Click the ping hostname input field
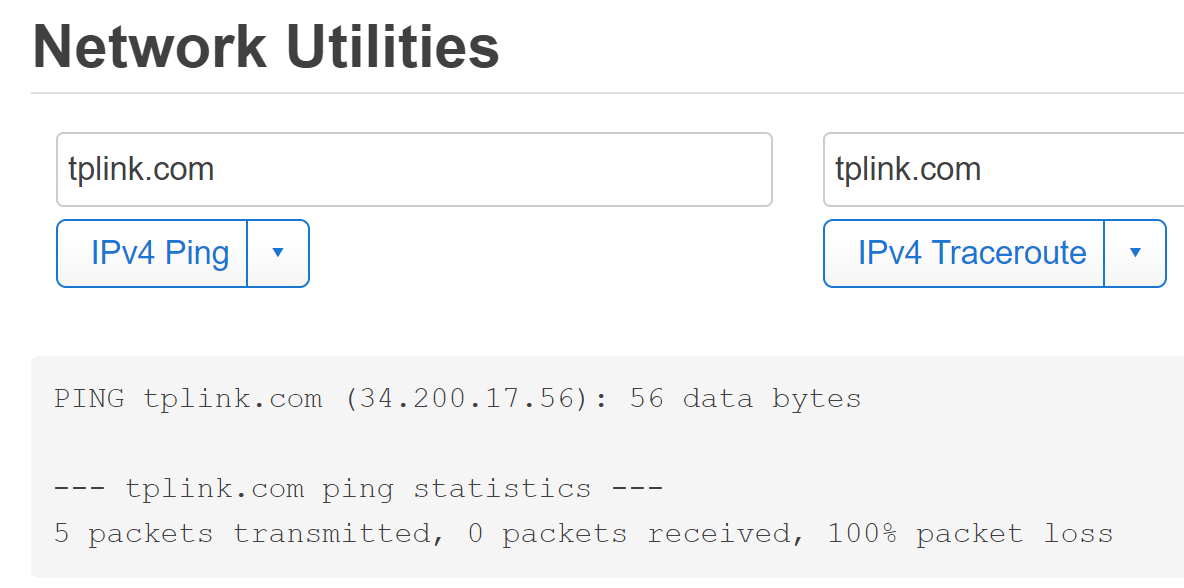Viewport: 1184px width, 588px height. click(x=414, y=169)
